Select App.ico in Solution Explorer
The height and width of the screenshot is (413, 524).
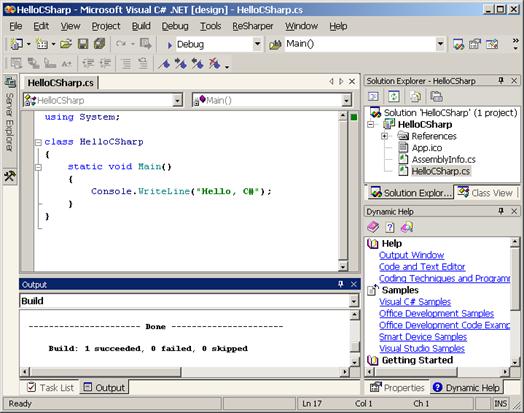click(x=427, y=148)
